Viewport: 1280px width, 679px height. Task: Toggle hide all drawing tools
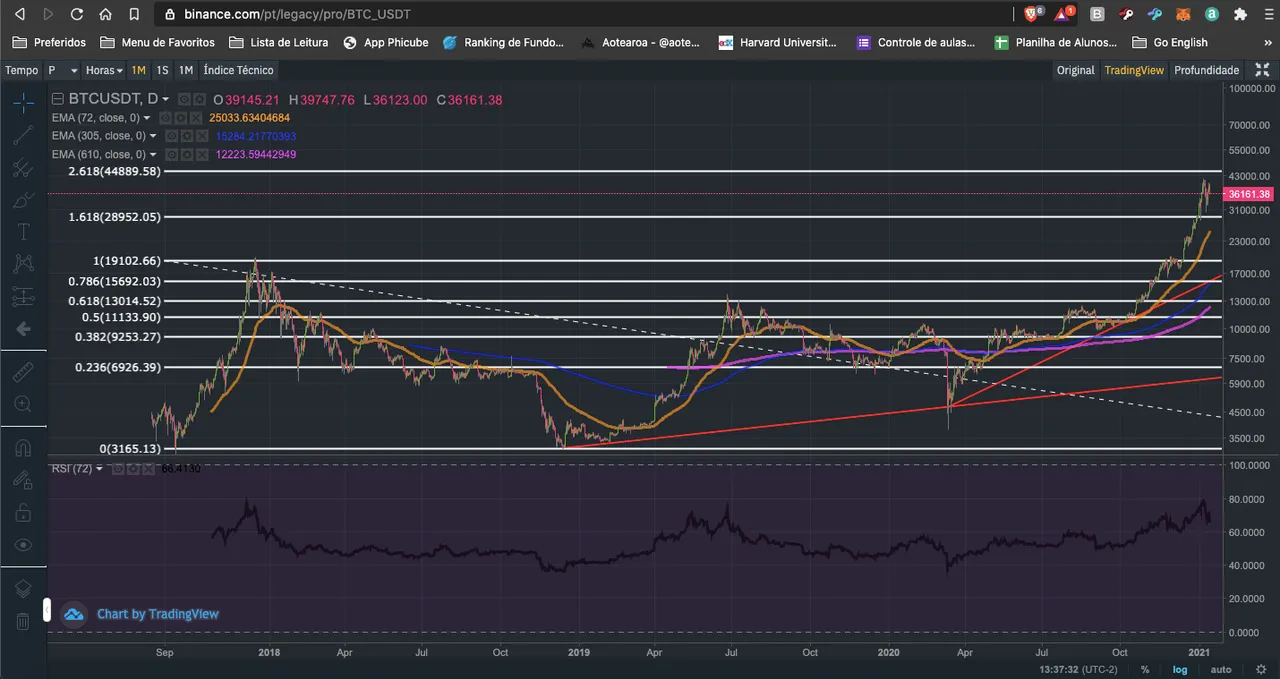tap(23, 545)
